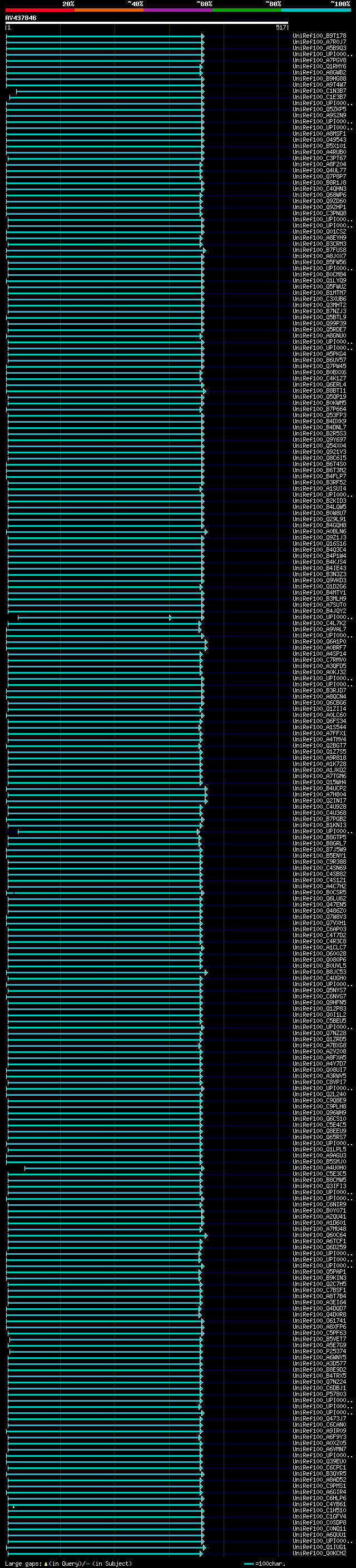Select hit label UniRef100_C1N3B7
356x1568 pixels.
(x=319, y=91)
